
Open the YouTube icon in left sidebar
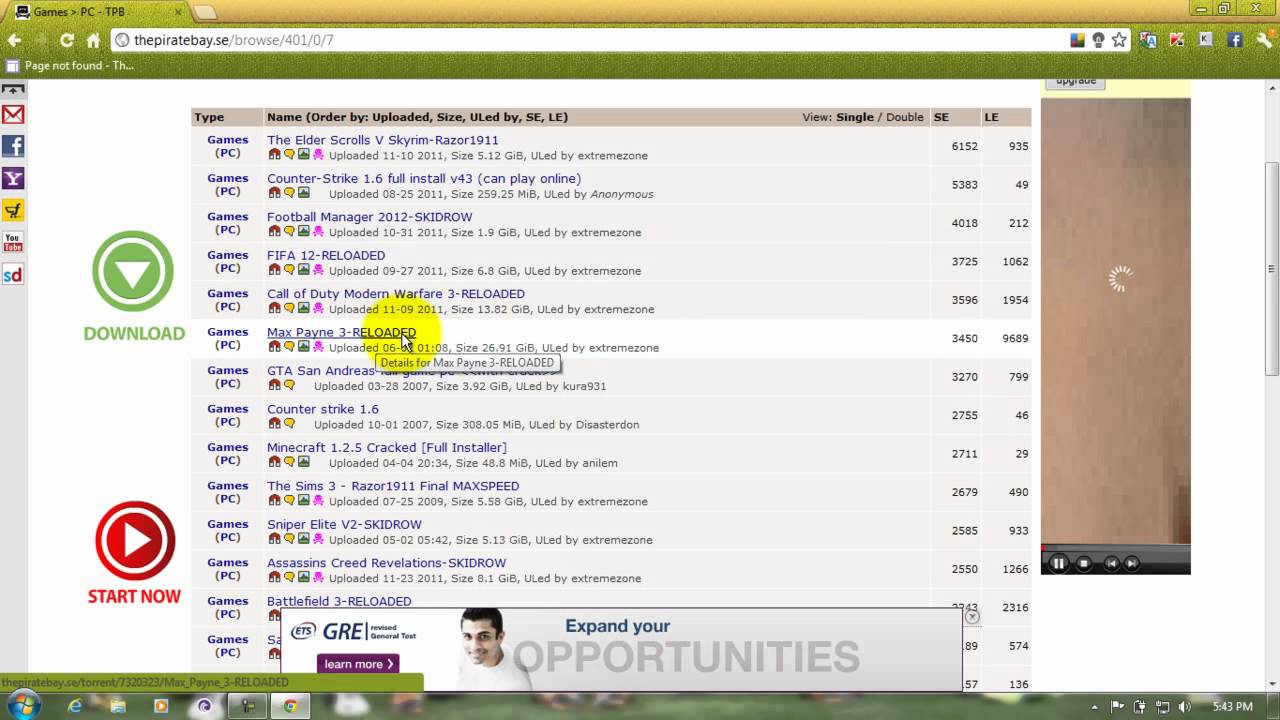pyautogui.click(x=13, y=242)
